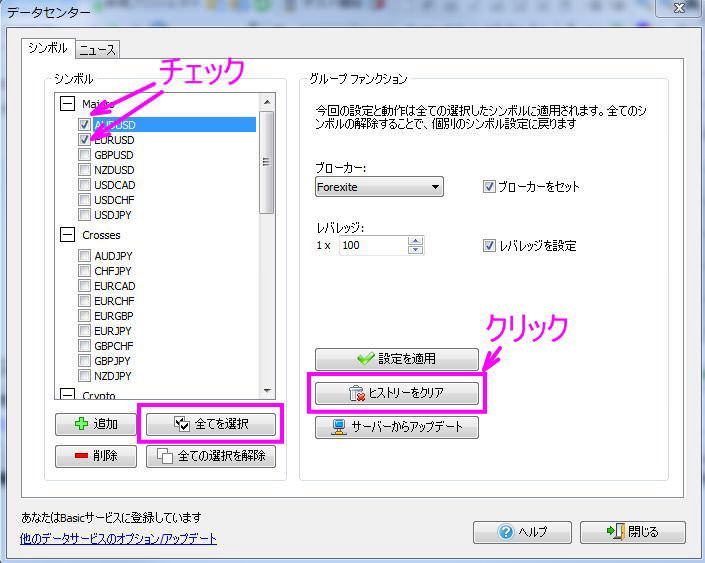
Task: Collapse the Crosses symbol group
Action: click(x=67, y=235)
